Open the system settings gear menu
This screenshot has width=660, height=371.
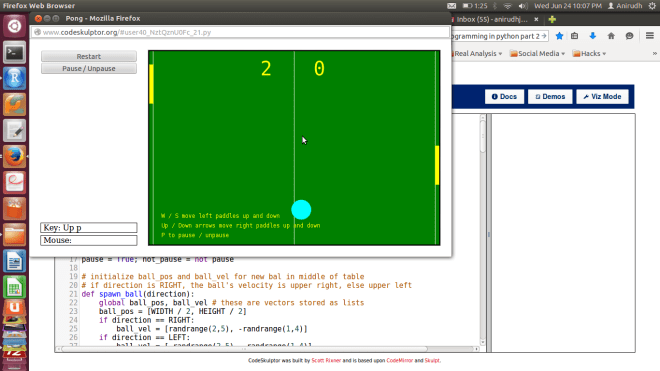652,6
